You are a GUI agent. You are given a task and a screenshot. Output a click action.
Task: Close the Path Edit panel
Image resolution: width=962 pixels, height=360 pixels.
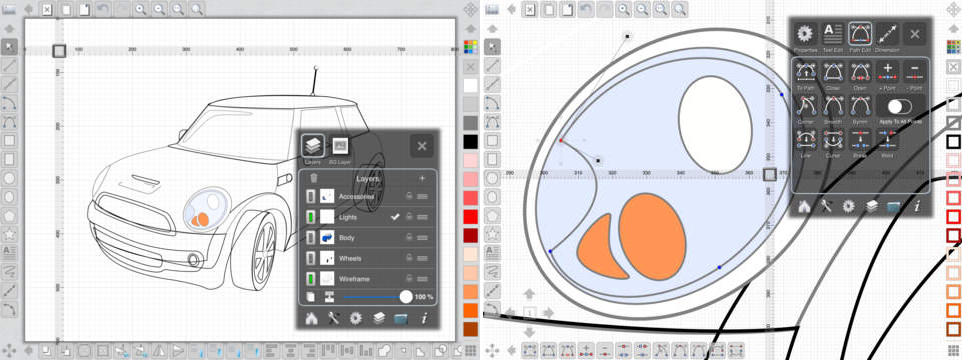pos(915,34)
